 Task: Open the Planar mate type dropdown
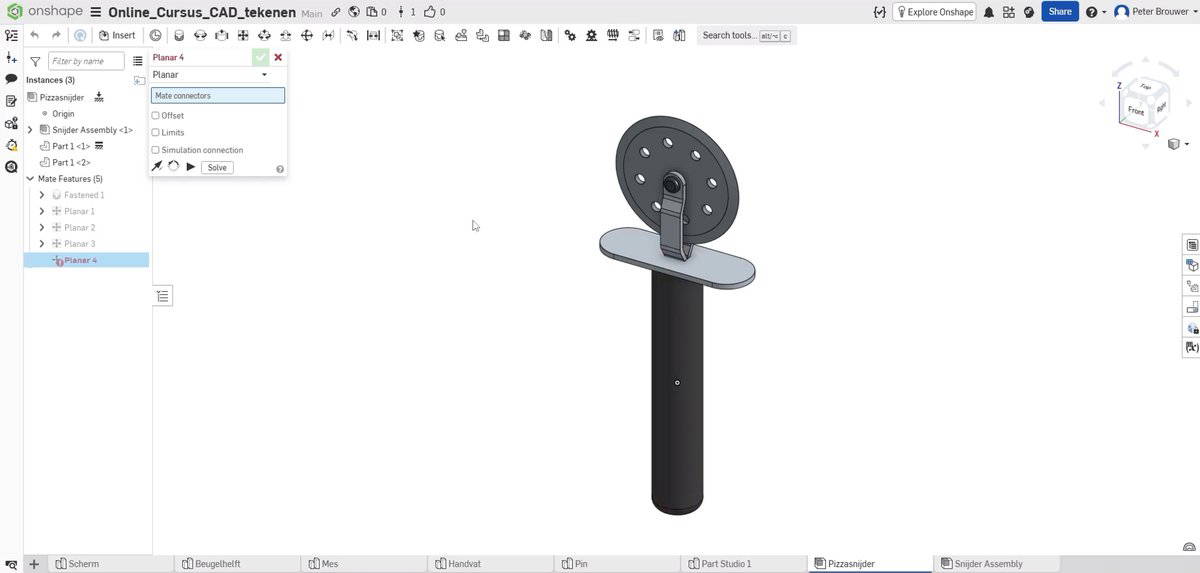[x=210, y=75]
